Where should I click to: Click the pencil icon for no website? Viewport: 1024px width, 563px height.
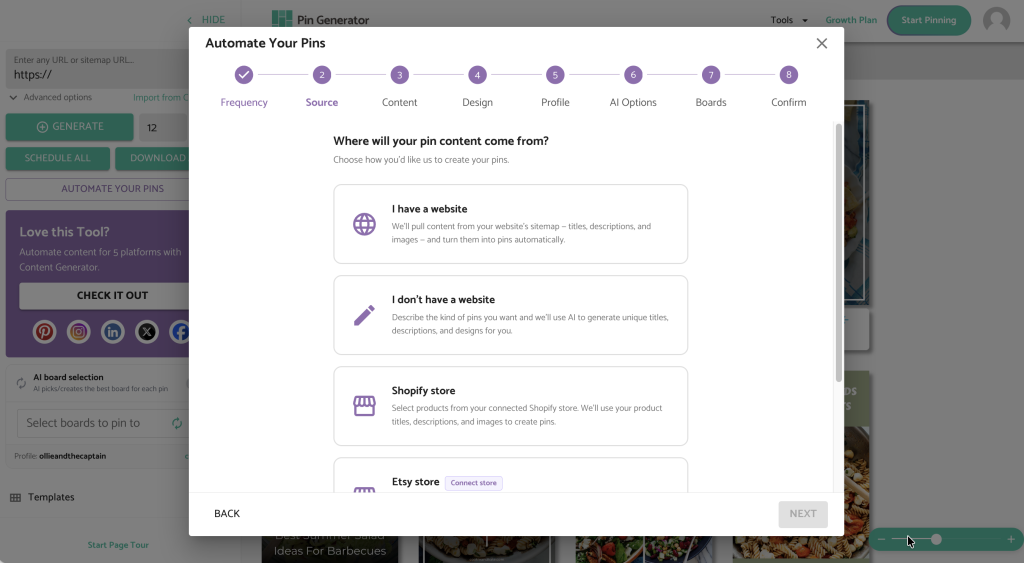tap(364, 315)
